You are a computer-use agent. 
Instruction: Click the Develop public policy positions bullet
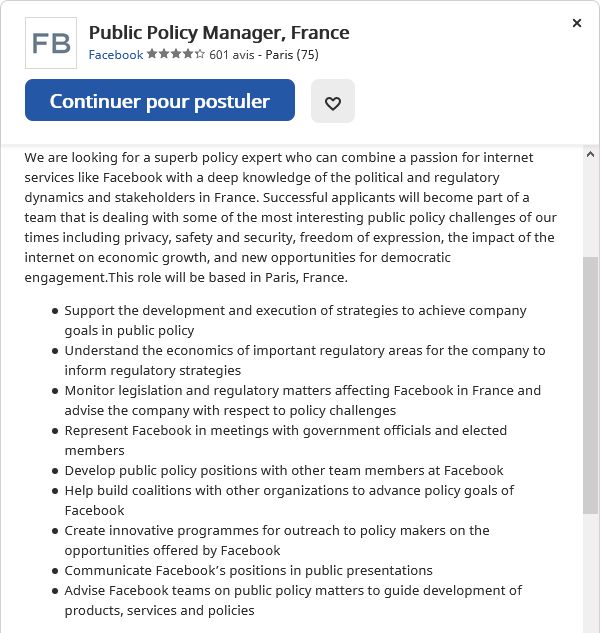click(x=284, y=470)
